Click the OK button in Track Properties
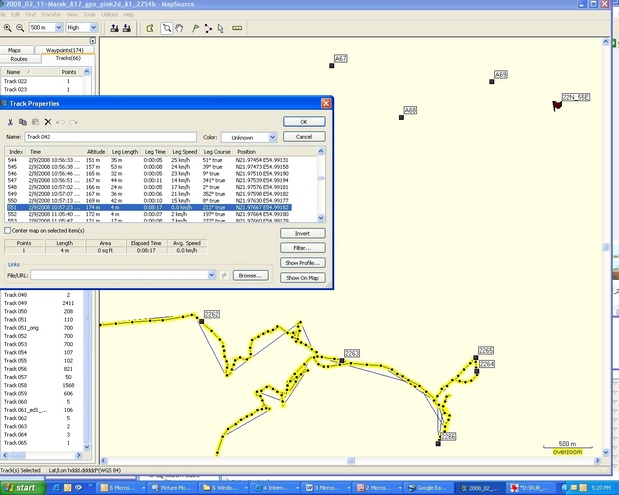The image size is (619, 495). [304, 122]
